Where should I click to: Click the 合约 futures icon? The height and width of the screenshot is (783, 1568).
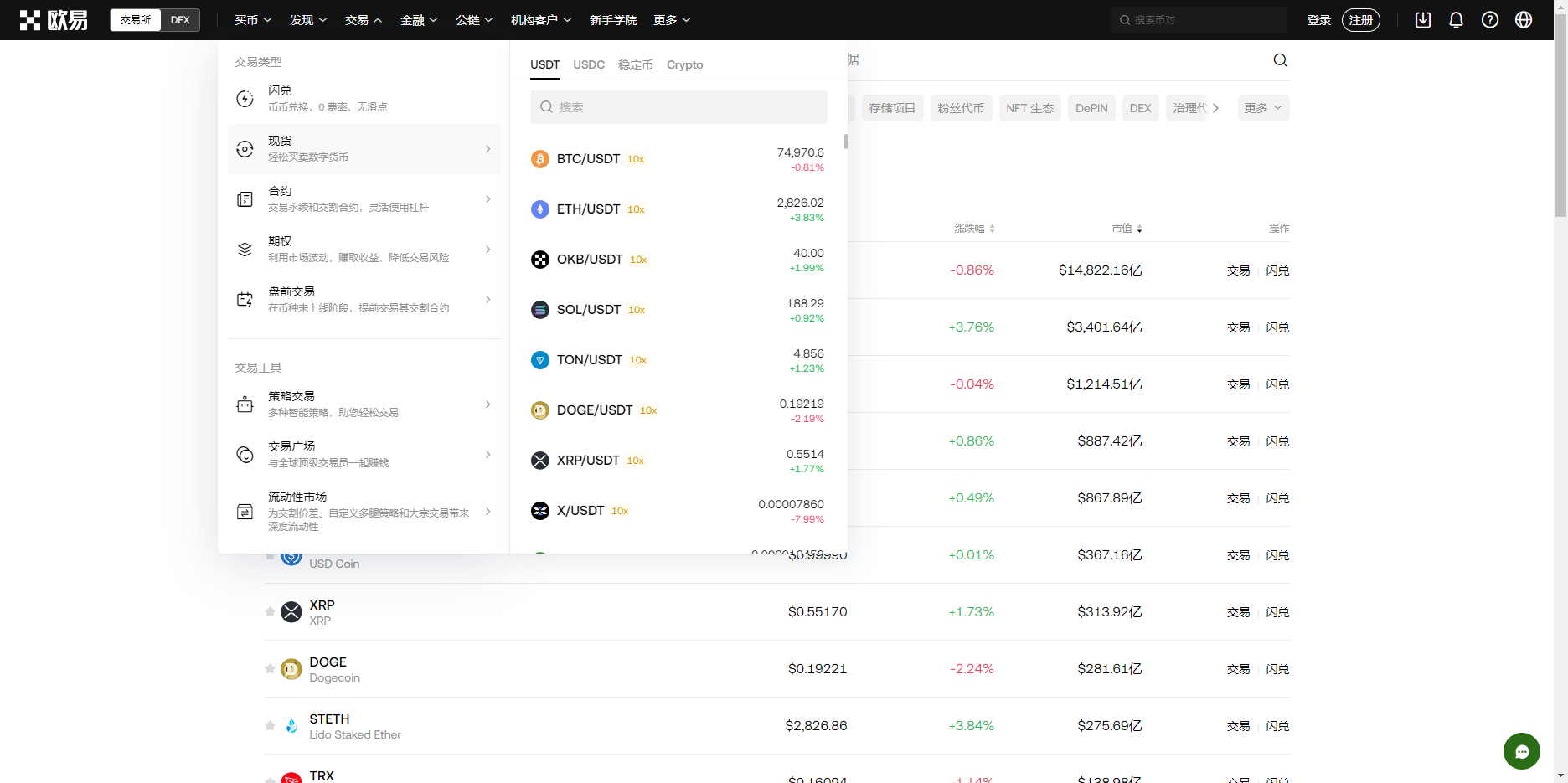point(245,199)
